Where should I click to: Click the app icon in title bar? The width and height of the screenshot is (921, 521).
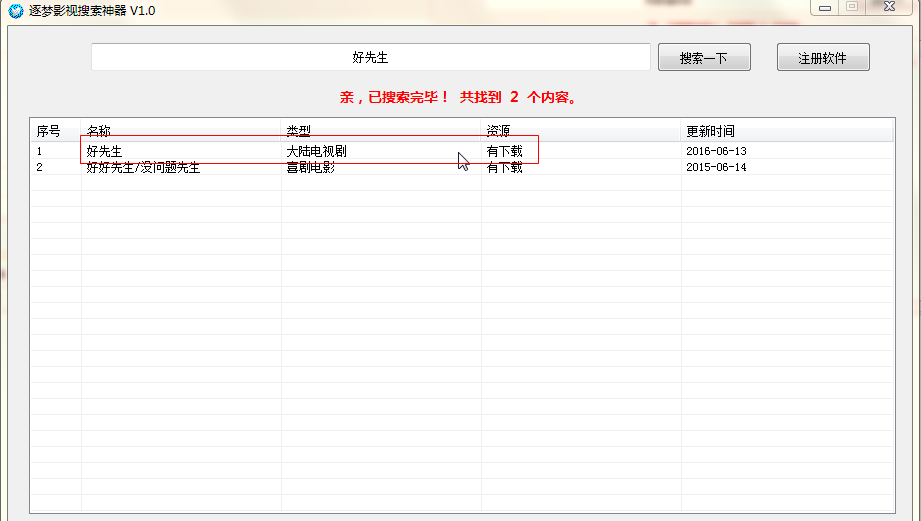[x=15, y=10]
